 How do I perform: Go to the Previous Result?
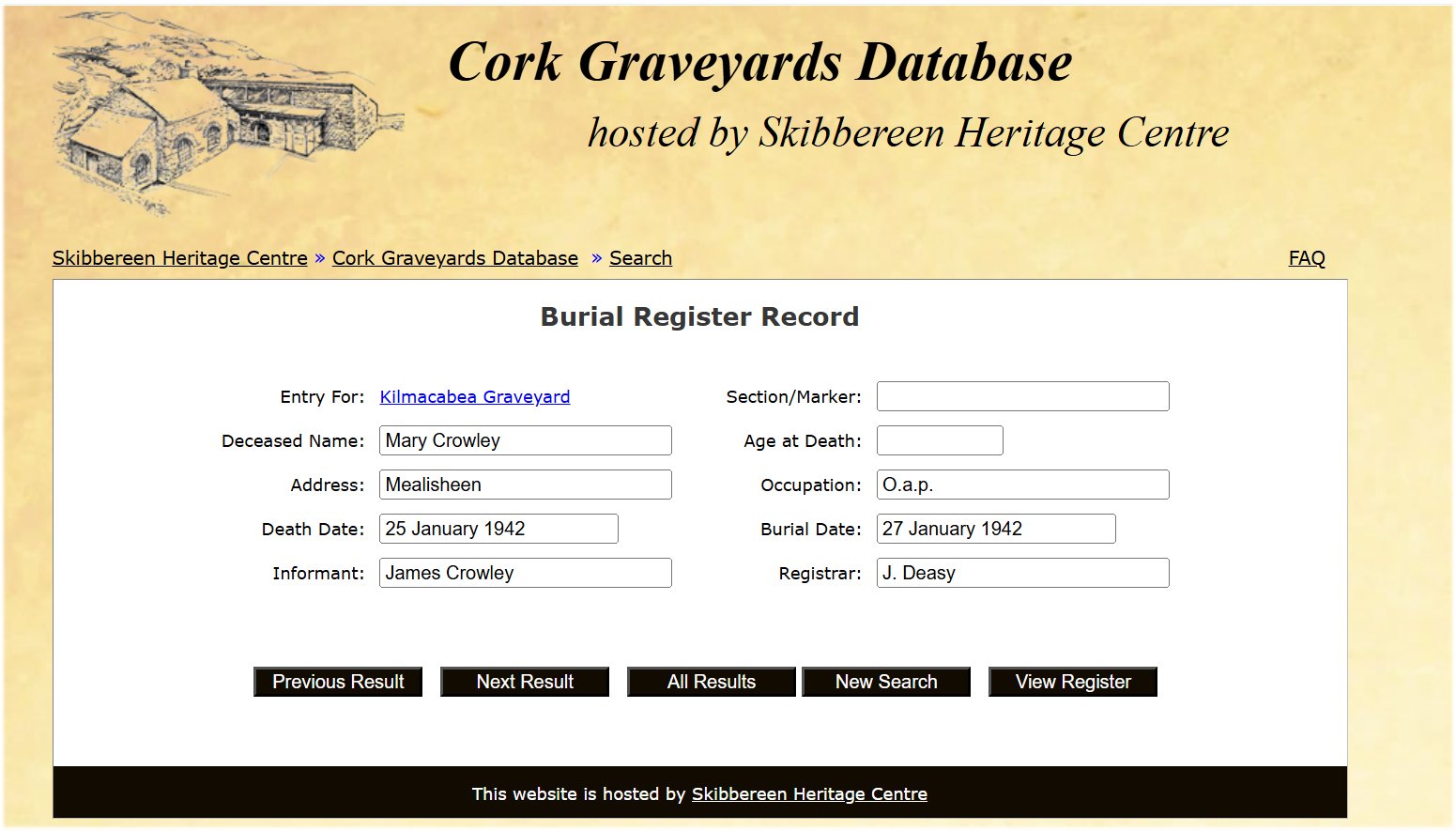pos(338,682)
